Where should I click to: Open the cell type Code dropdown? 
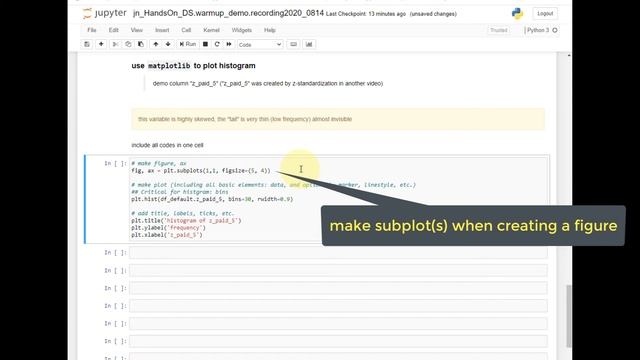coord(260,44)
